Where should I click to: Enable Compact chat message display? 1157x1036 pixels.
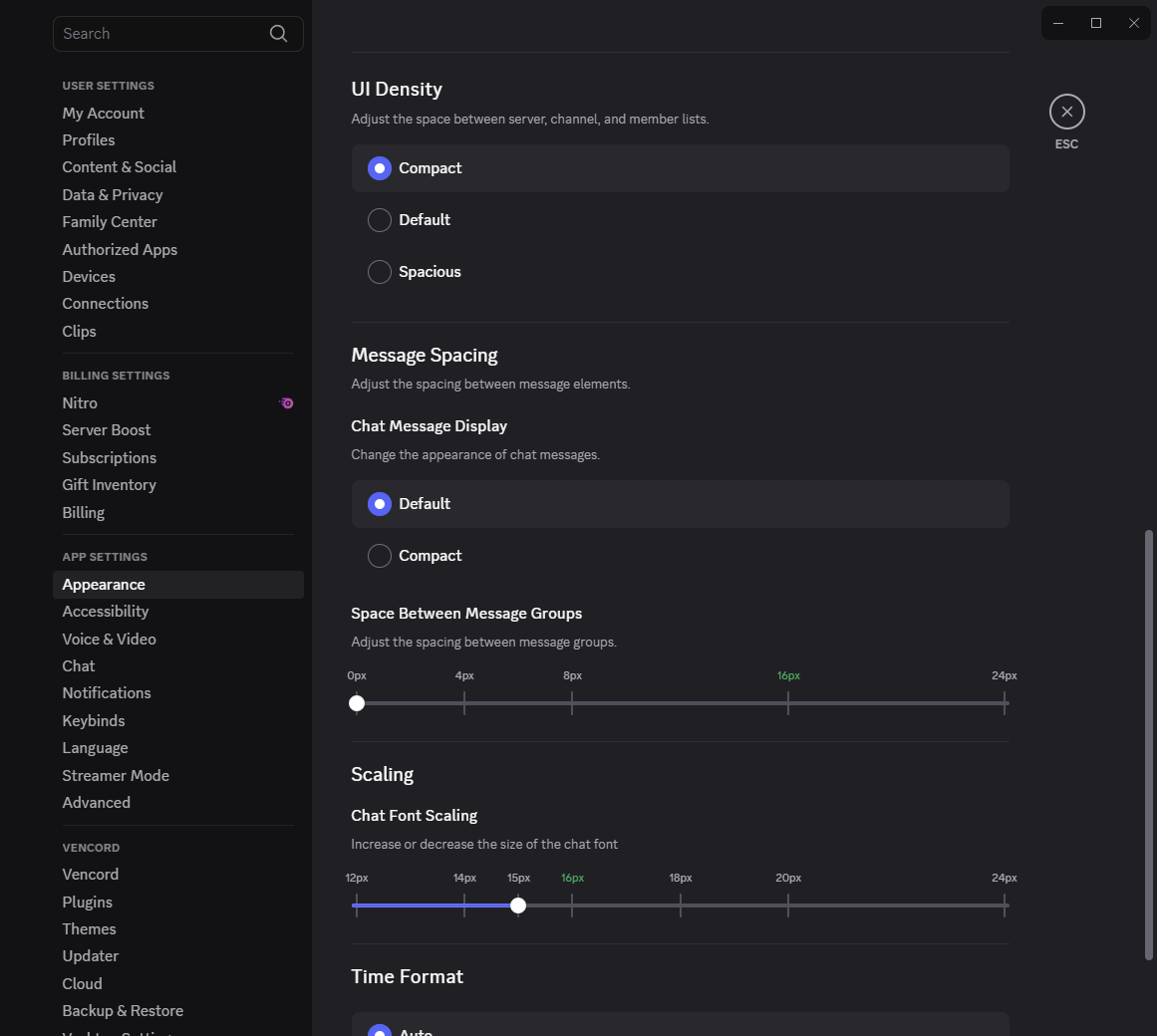point(380,556)
